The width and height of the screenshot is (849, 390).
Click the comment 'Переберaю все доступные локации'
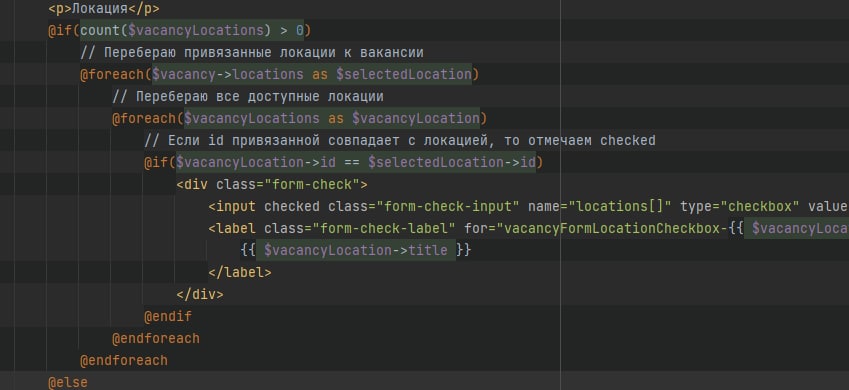click(x=248, y=97)
